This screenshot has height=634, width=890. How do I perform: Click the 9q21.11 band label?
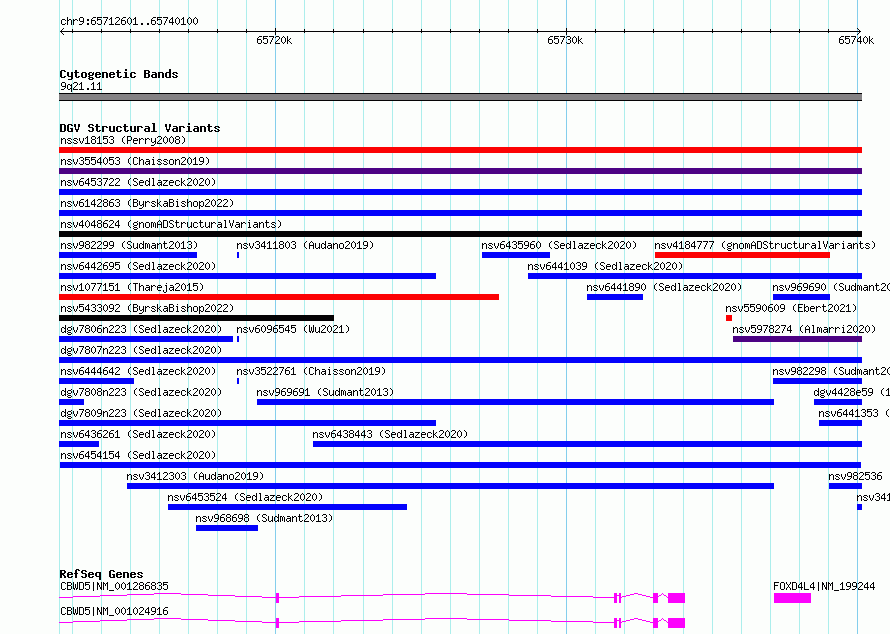point(81,86)
